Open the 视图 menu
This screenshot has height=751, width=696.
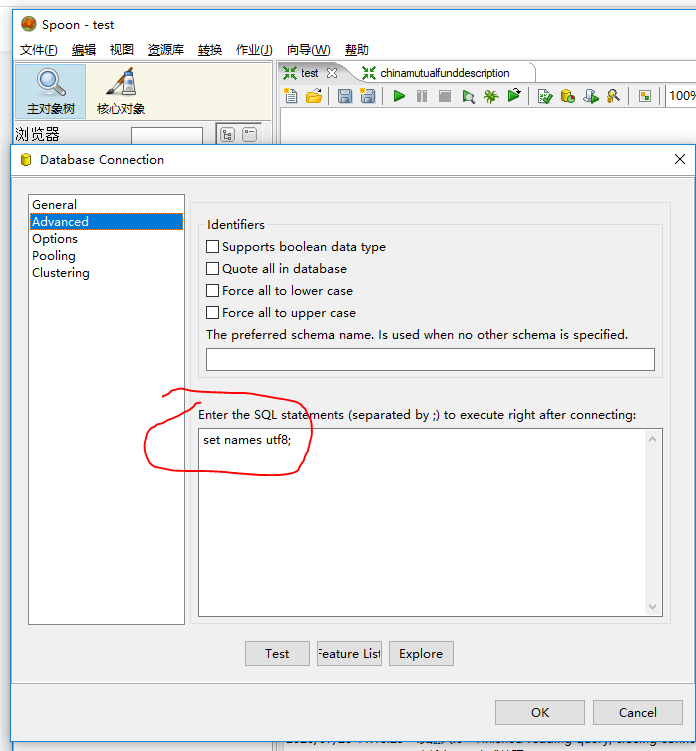122,50
